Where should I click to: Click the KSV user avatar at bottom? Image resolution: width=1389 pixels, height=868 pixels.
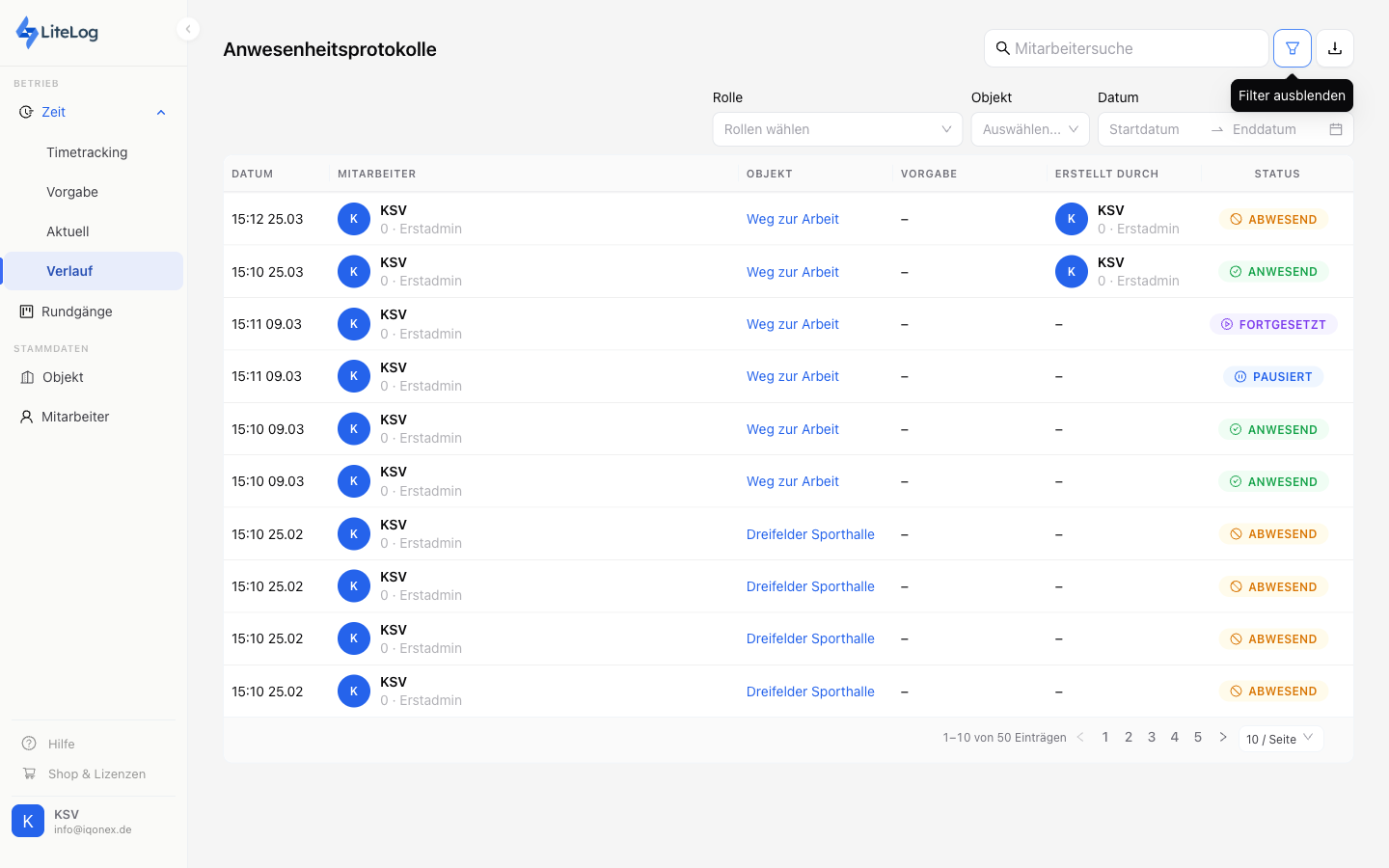point(28,821)
